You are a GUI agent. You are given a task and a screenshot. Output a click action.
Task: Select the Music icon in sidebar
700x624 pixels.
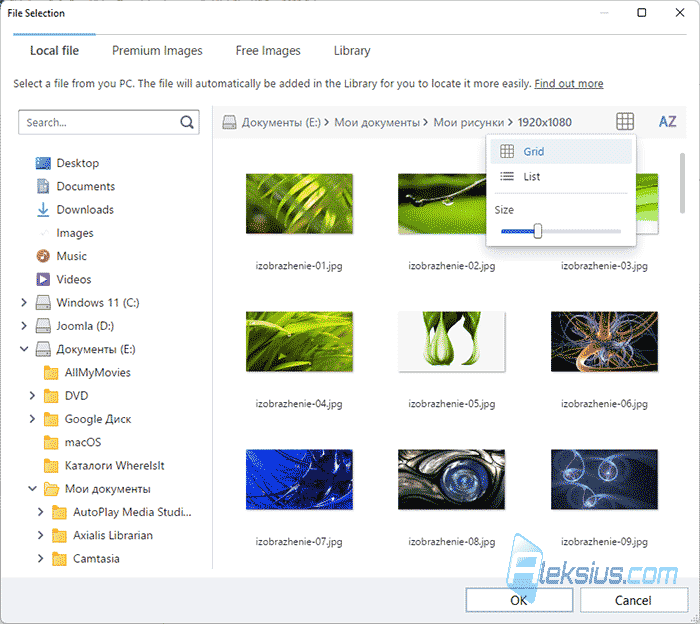click(43, 256)
